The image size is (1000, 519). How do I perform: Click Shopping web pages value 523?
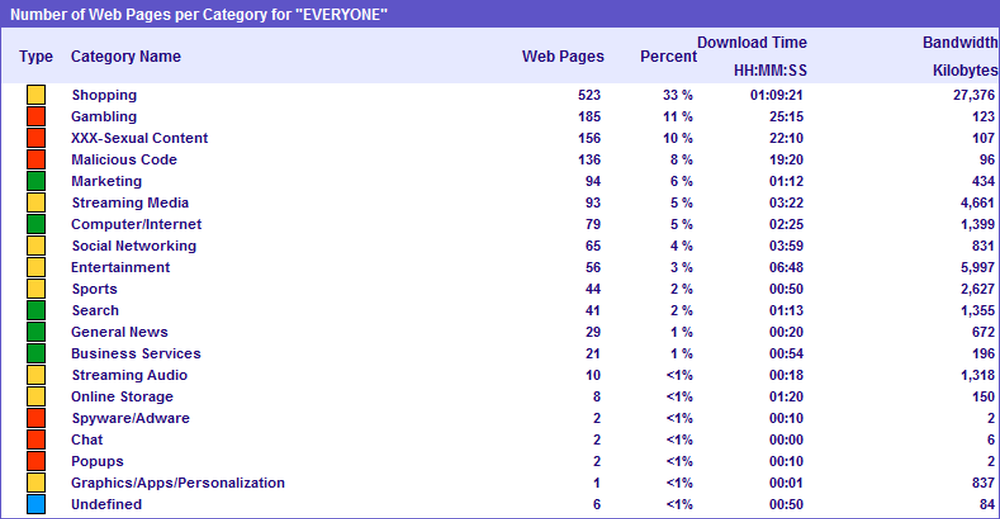tap(589, 95)
